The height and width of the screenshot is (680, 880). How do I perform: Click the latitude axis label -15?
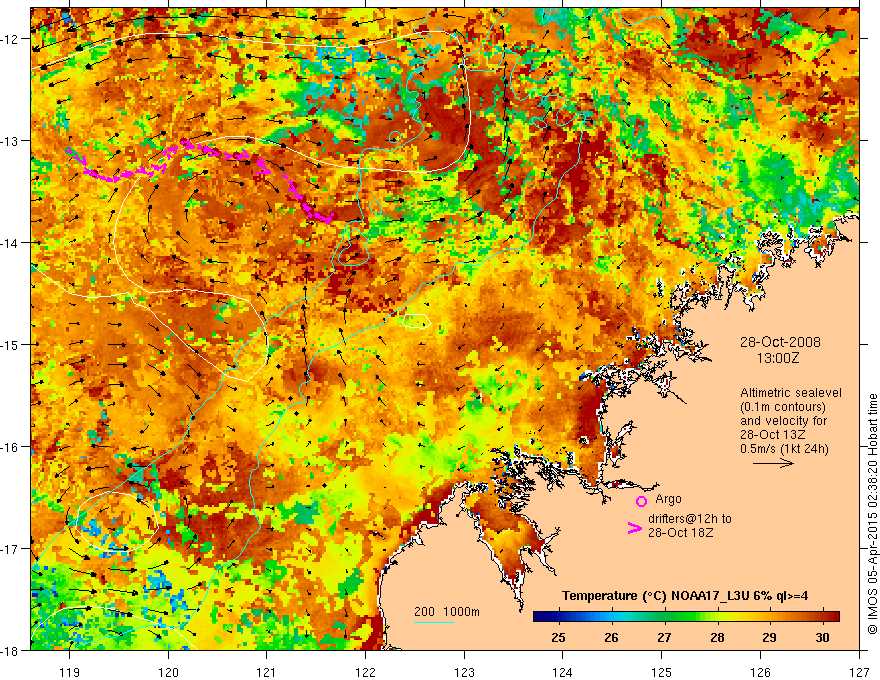coord(12,344)
